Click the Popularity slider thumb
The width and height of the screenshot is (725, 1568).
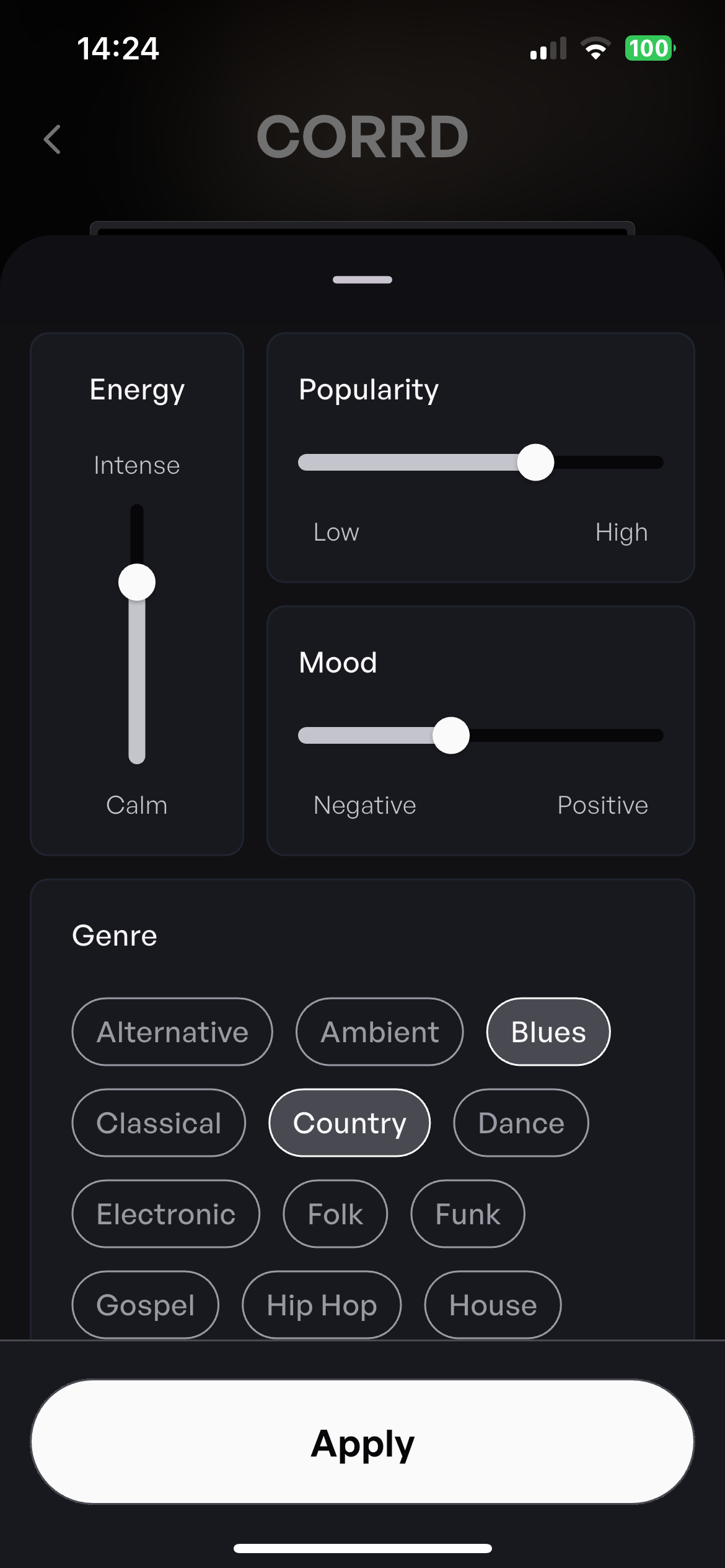click(x=535, y=462)
